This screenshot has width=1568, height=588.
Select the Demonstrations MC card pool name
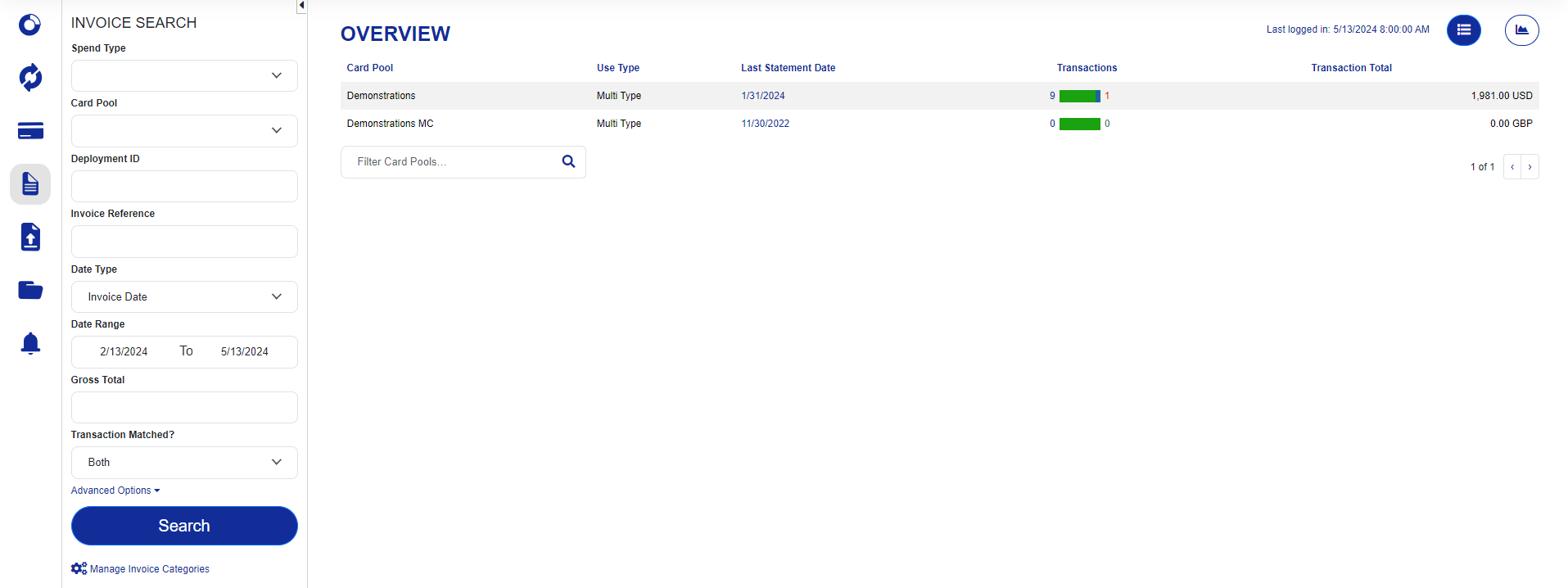coord(391,124)
